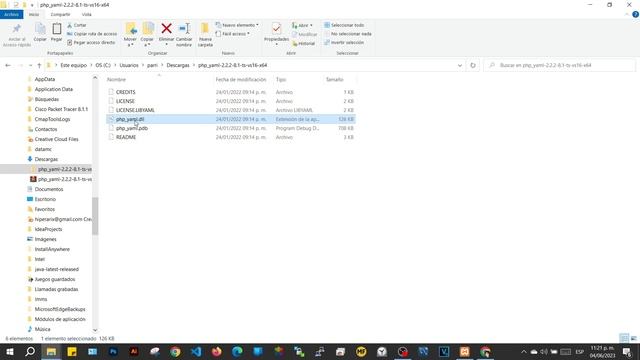This screenshot has width=640, height=360.
Task: Switch to the Vista ribbon tab
Action: (87, 14)
